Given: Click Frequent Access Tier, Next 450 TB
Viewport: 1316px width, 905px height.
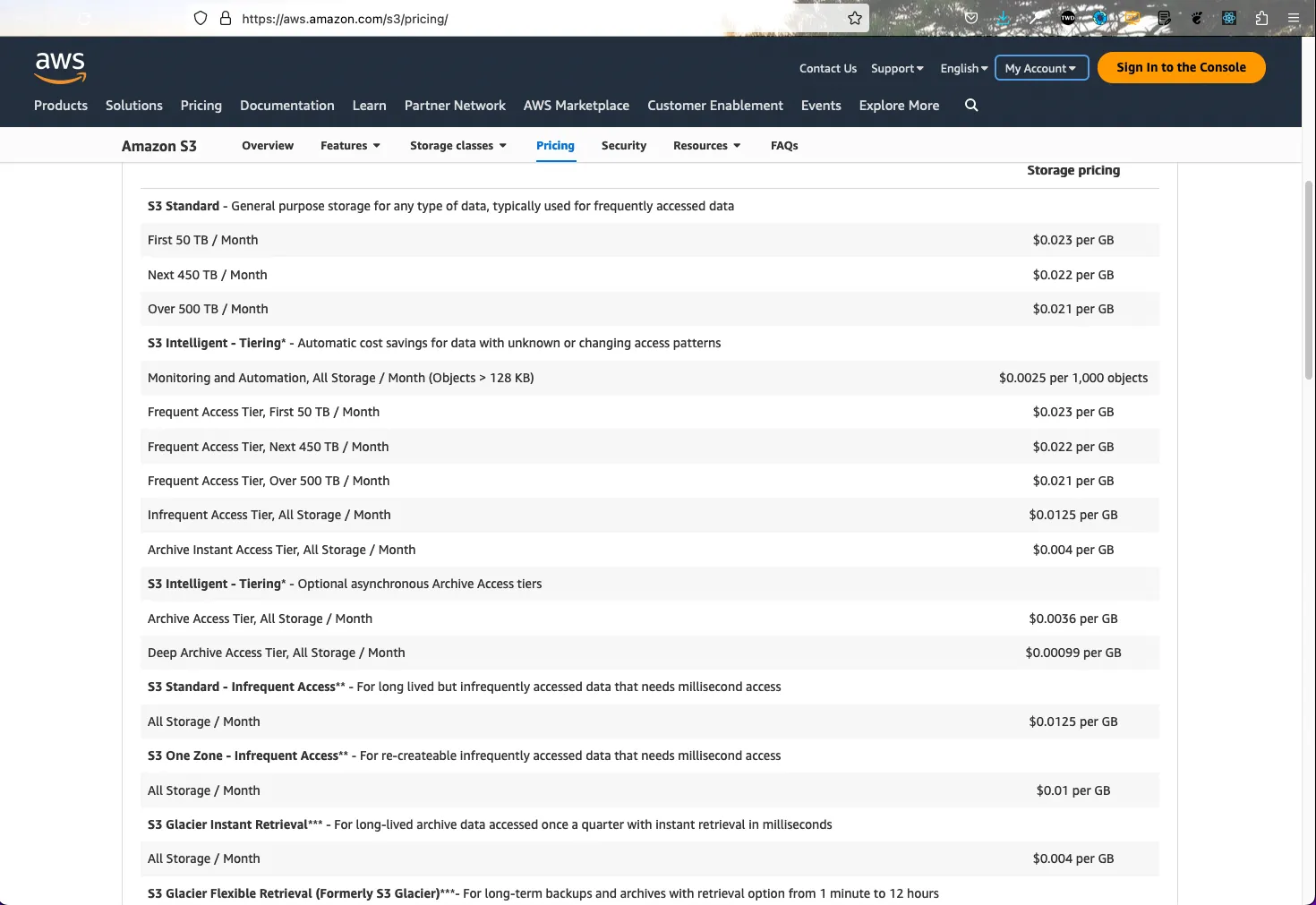Looking at the screenshot, I should tap(269, 447).
